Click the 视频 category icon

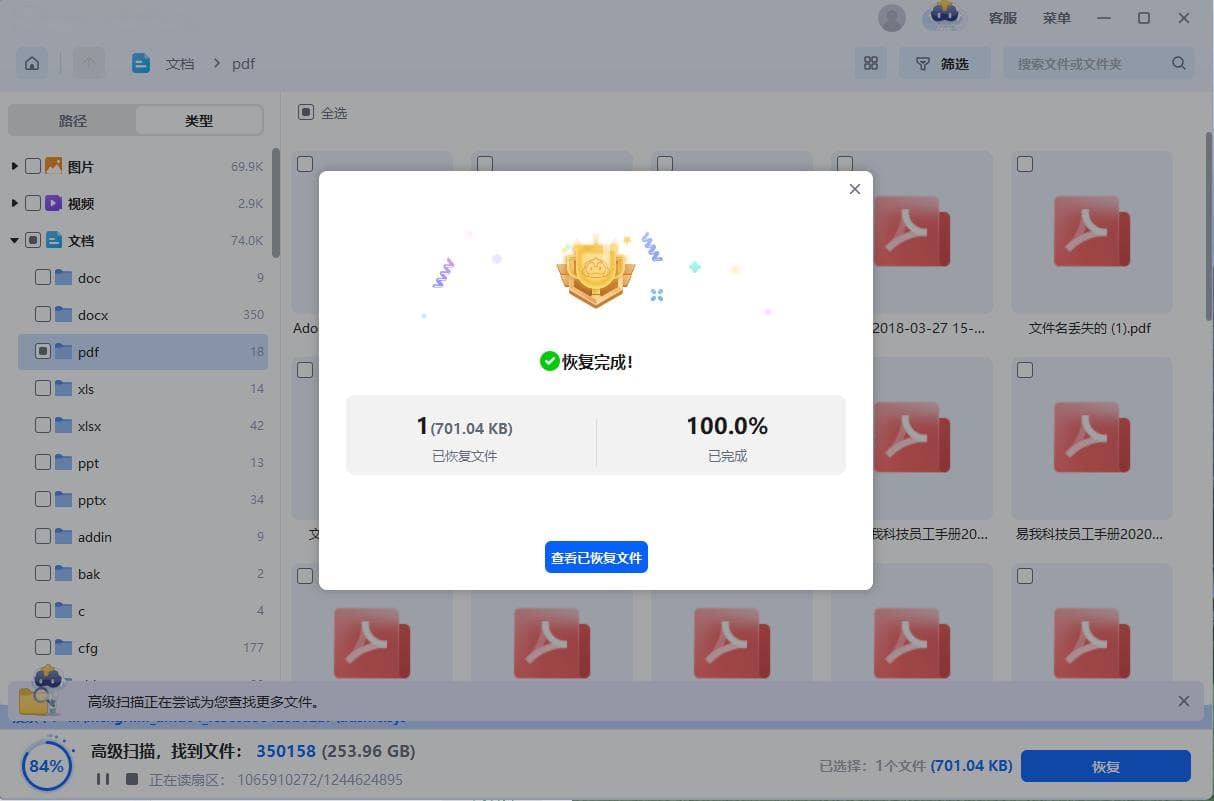[54, 203]
